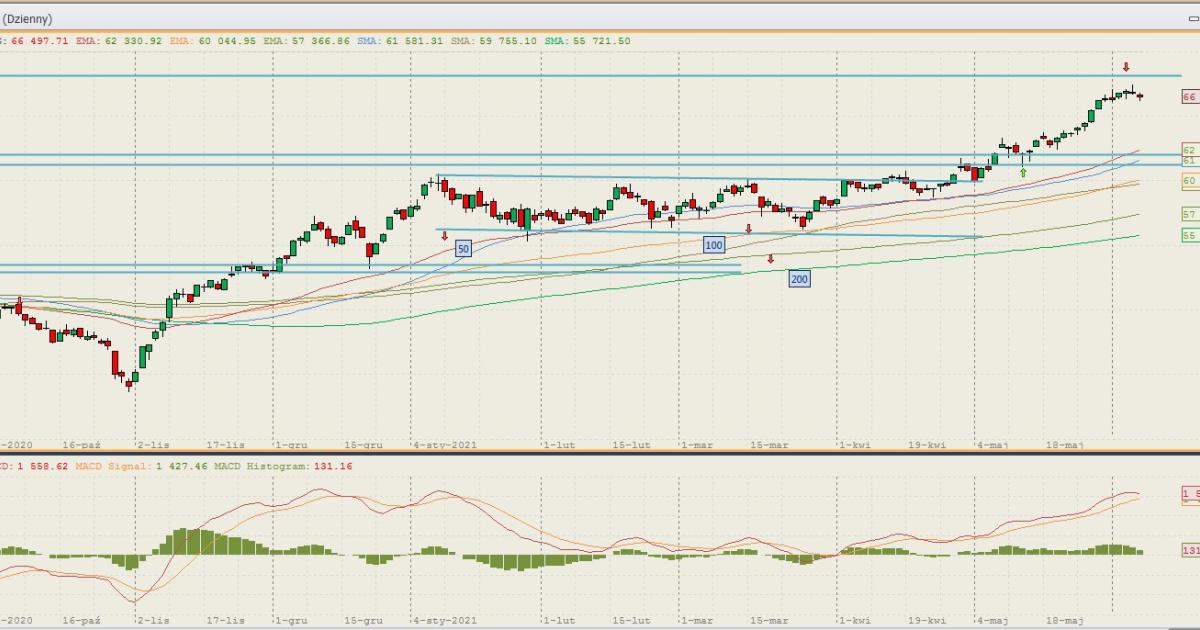The width and height of the screenshot is (1200, 630).
Task: Click the green up arrow below the May candles
Action: (1023, 173)
